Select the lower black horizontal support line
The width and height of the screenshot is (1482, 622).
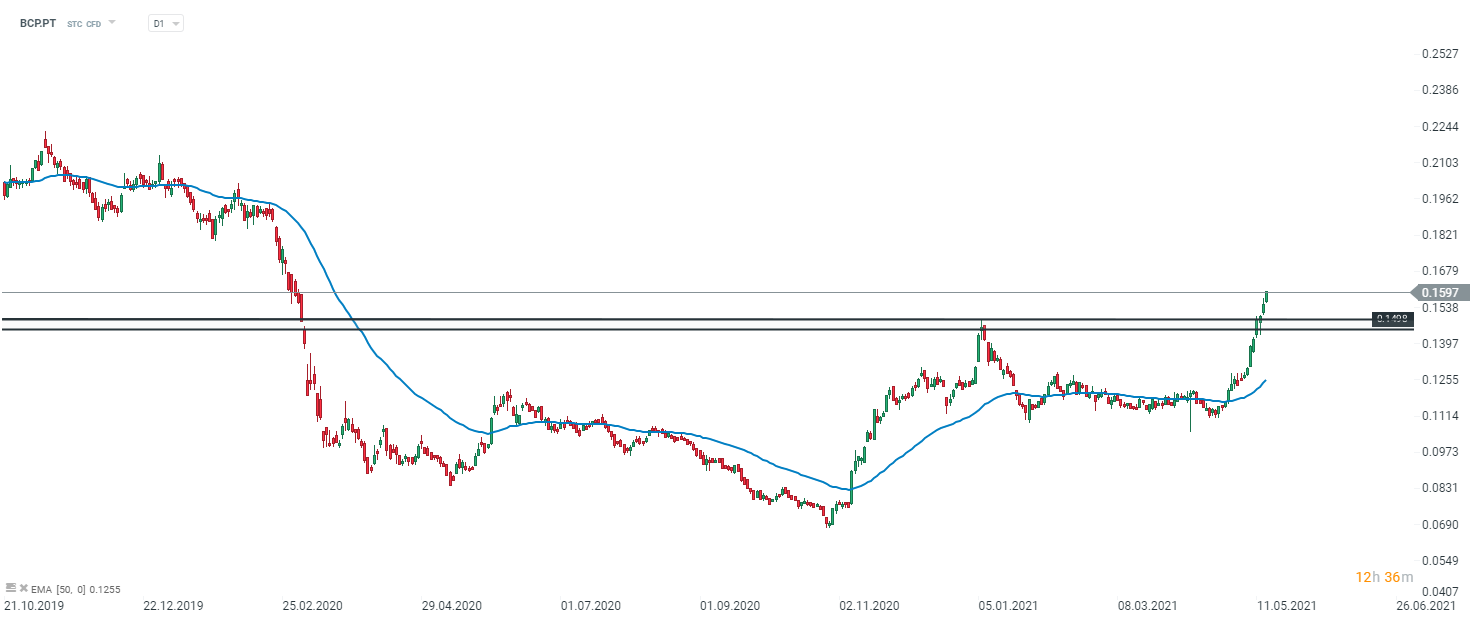click(x=700, y=329)
